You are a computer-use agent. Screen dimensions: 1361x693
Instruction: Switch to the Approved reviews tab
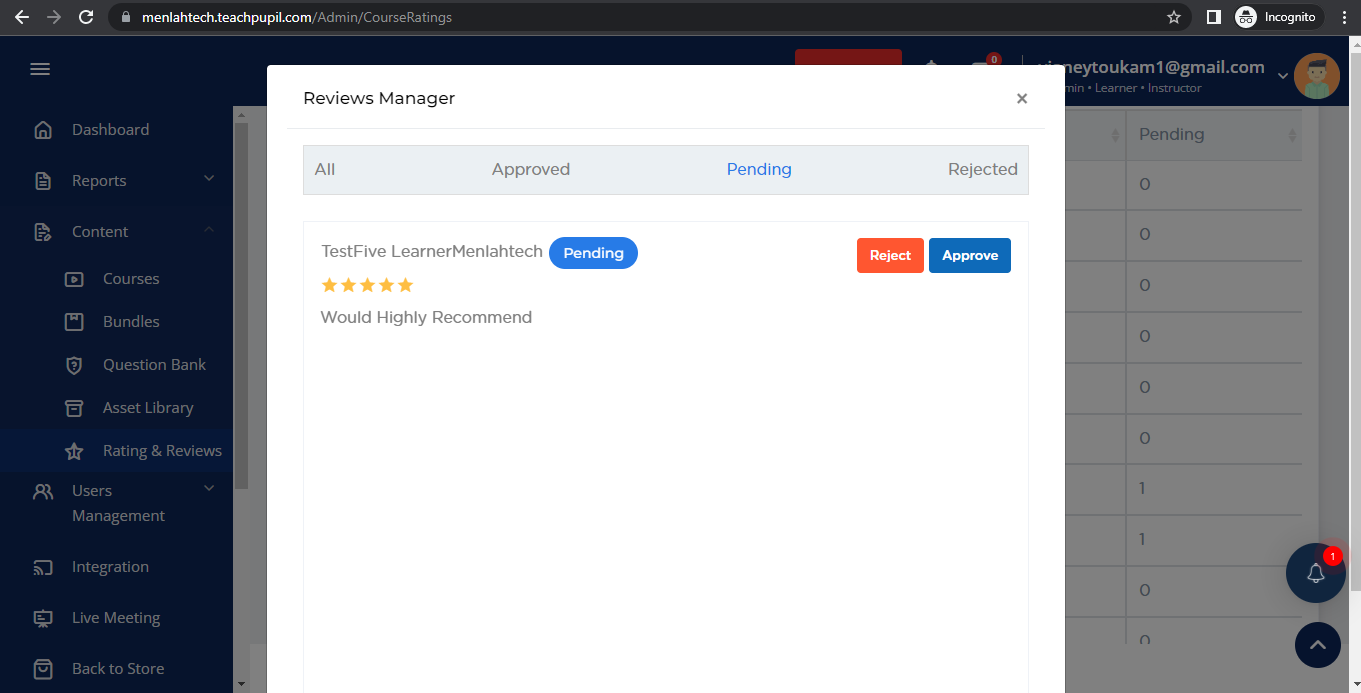click(x=530, y=170)
